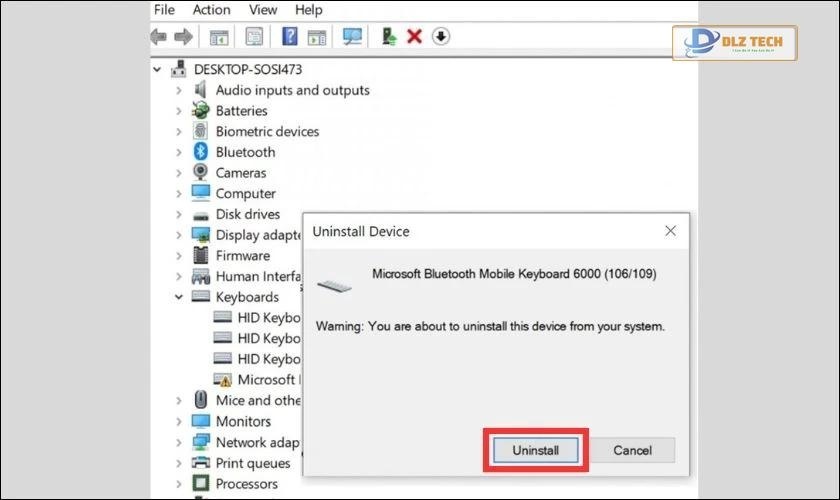Click the down-arrow circle toolbar icon
Screen dimensions: 840x500
(440, 37)
